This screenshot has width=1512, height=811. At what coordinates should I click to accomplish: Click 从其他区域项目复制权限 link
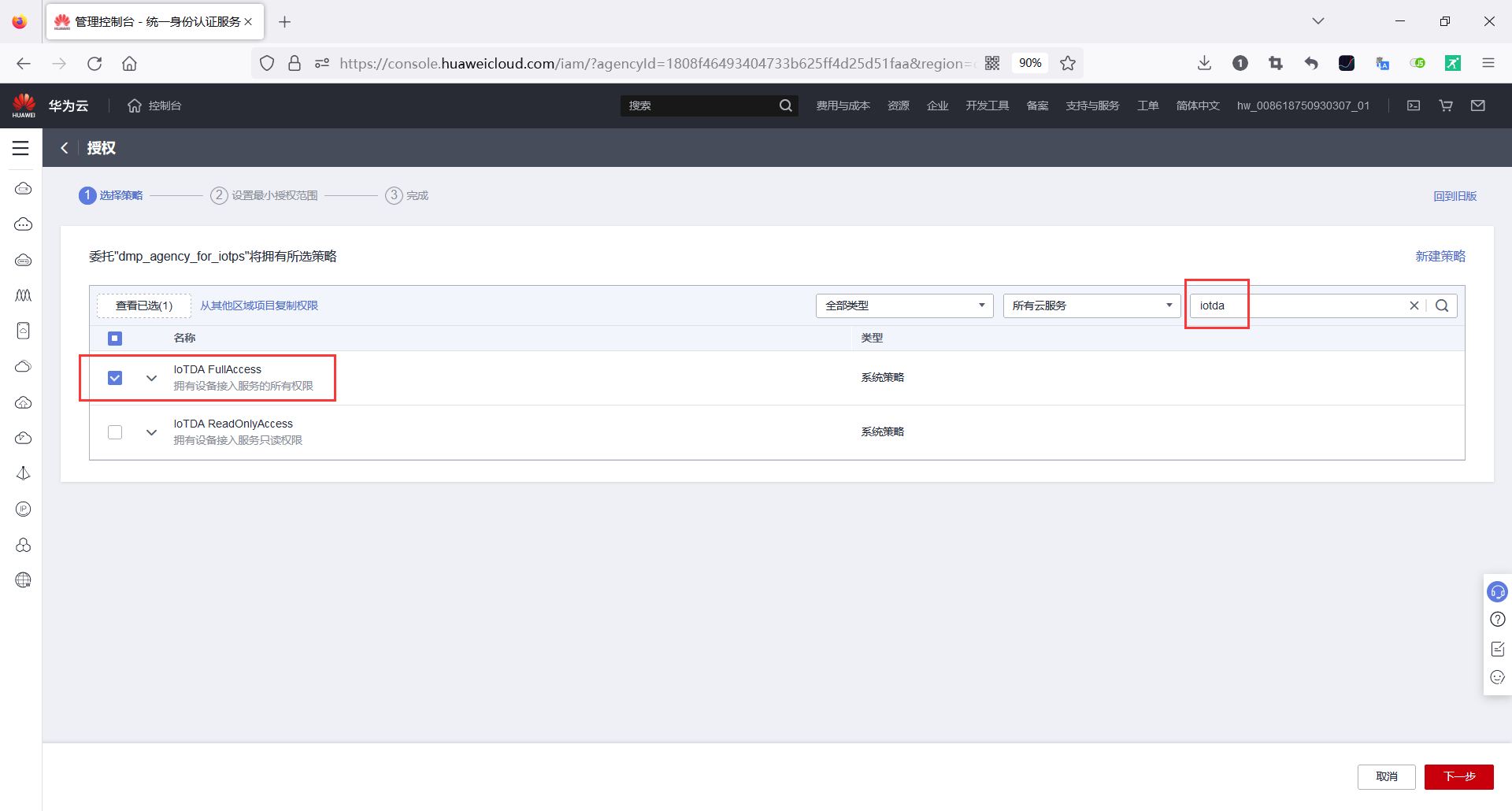259,306
